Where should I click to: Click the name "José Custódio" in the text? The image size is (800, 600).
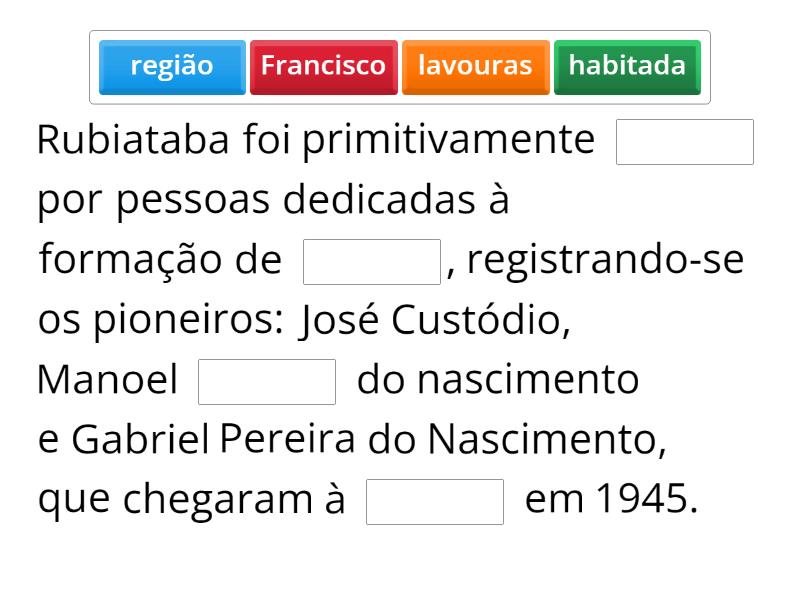tap(434, 321)
